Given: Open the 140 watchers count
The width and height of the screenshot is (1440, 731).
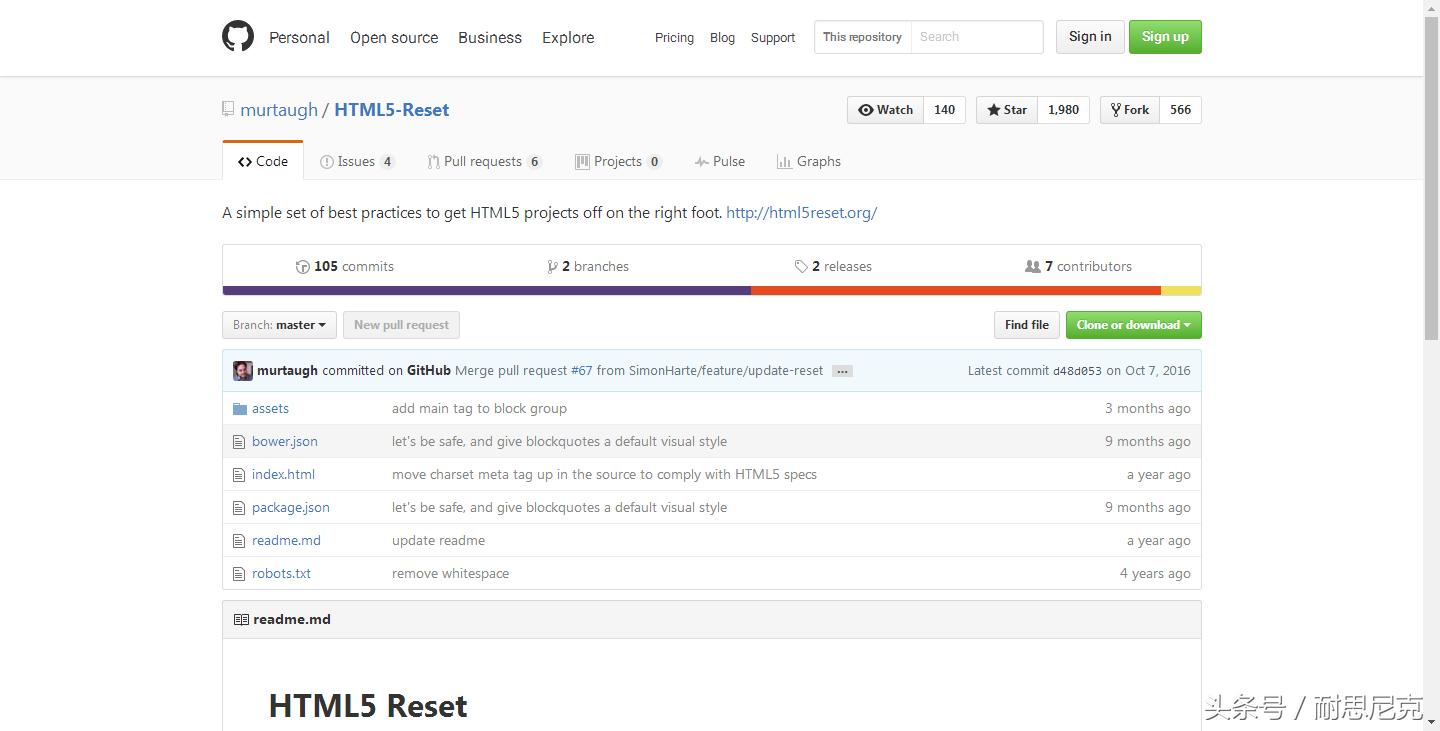Looking at the screenshot, I should pos(945,110).
